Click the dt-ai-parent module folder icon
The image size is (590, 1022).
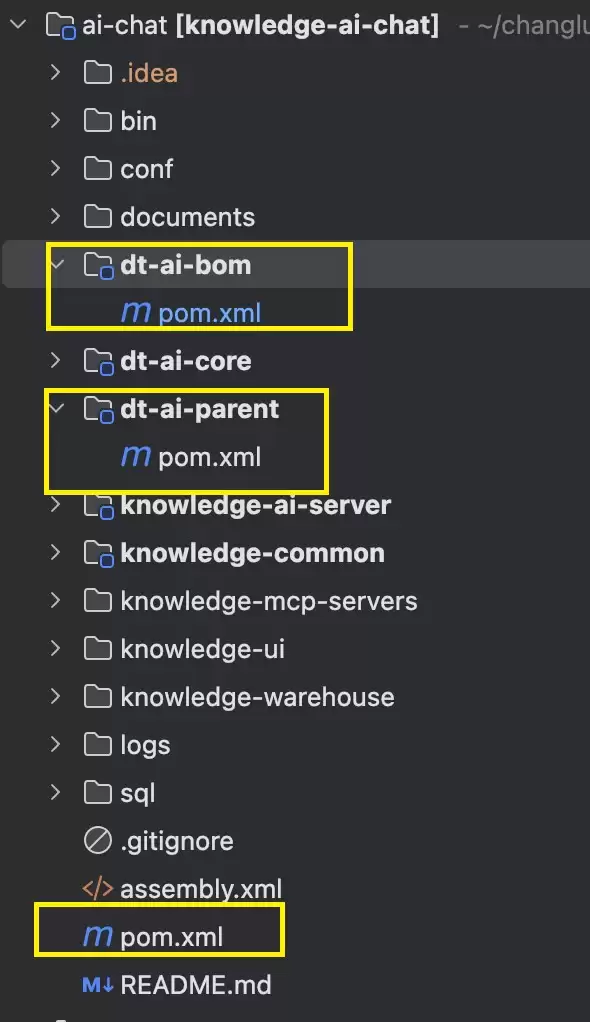99,410
